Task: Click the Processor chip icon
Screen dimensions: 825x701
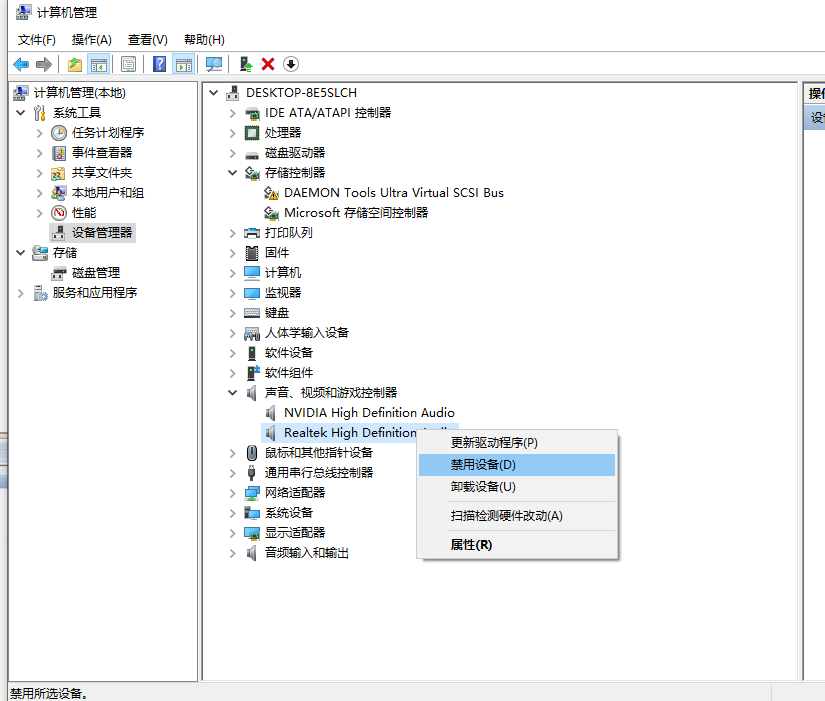Action: click(x=252, y=133)
